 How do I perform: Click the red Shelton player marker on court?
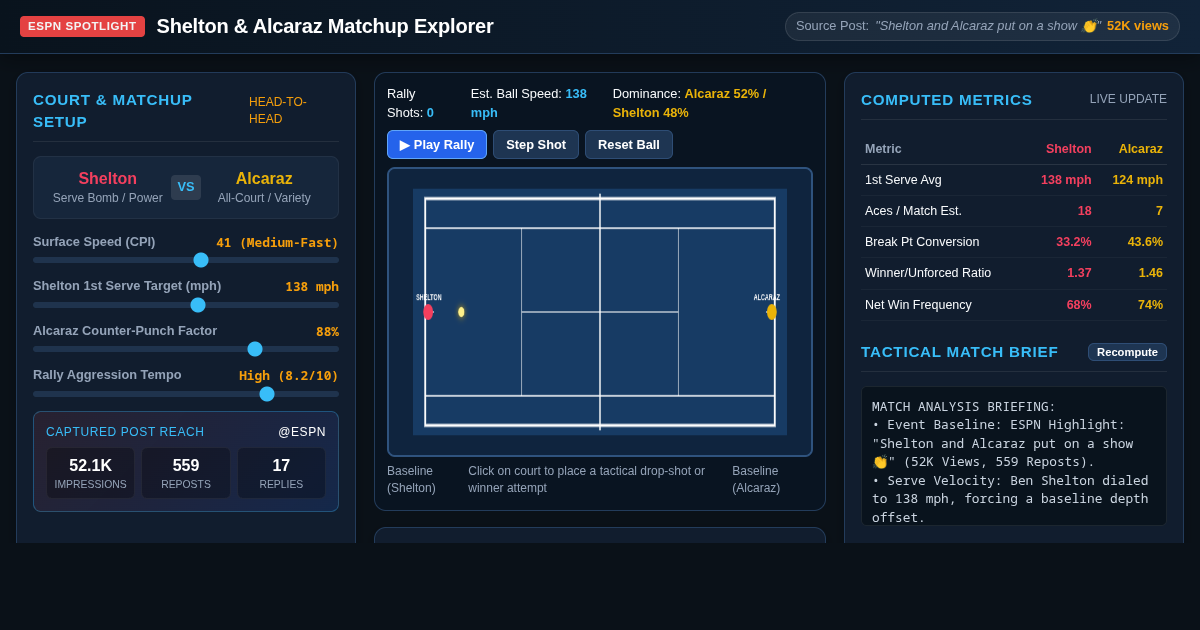pos(428,312)
